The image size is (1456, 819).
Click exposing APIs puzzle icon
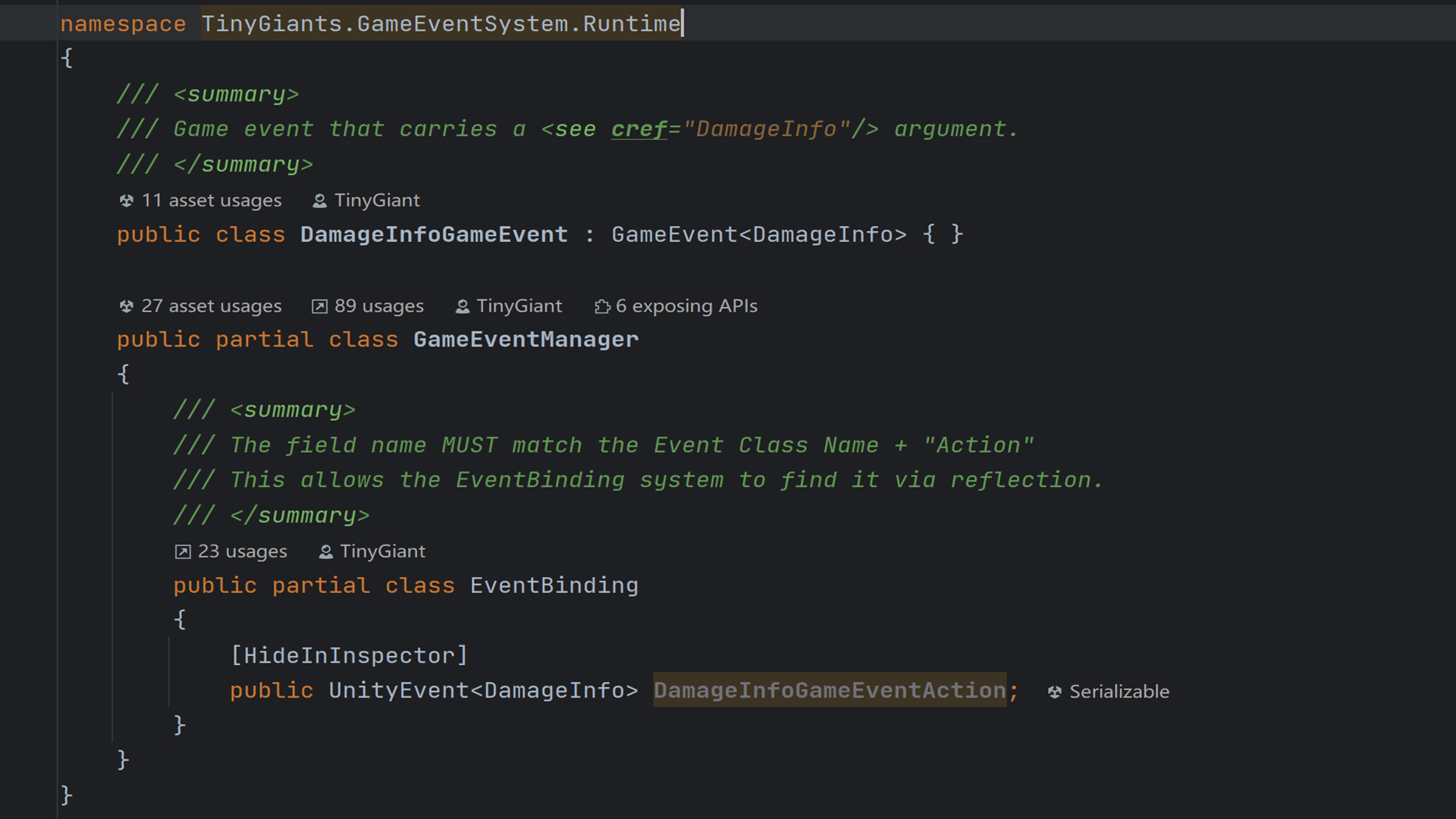coord(602,306)
